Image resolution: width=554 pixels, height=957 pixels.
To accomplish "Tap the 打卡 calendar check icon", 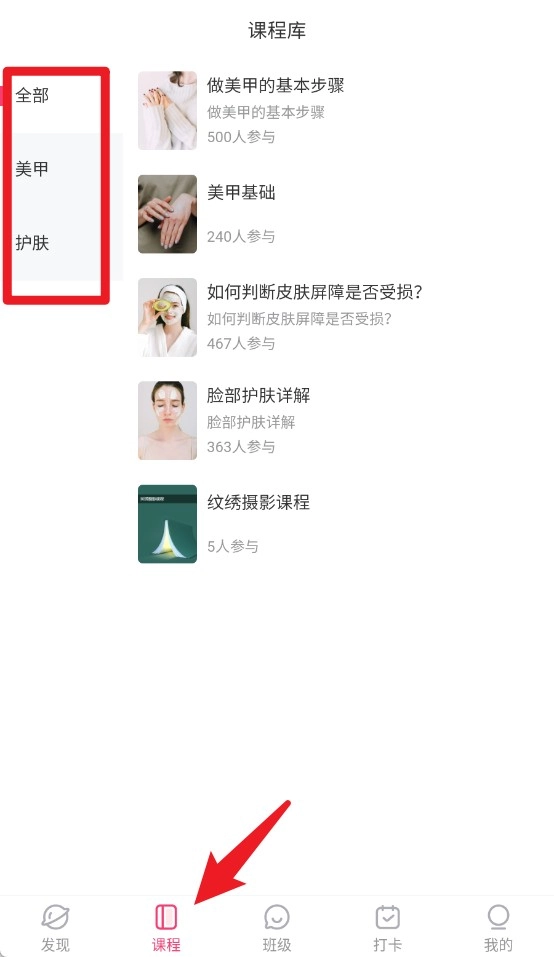I will coord(387,916).
